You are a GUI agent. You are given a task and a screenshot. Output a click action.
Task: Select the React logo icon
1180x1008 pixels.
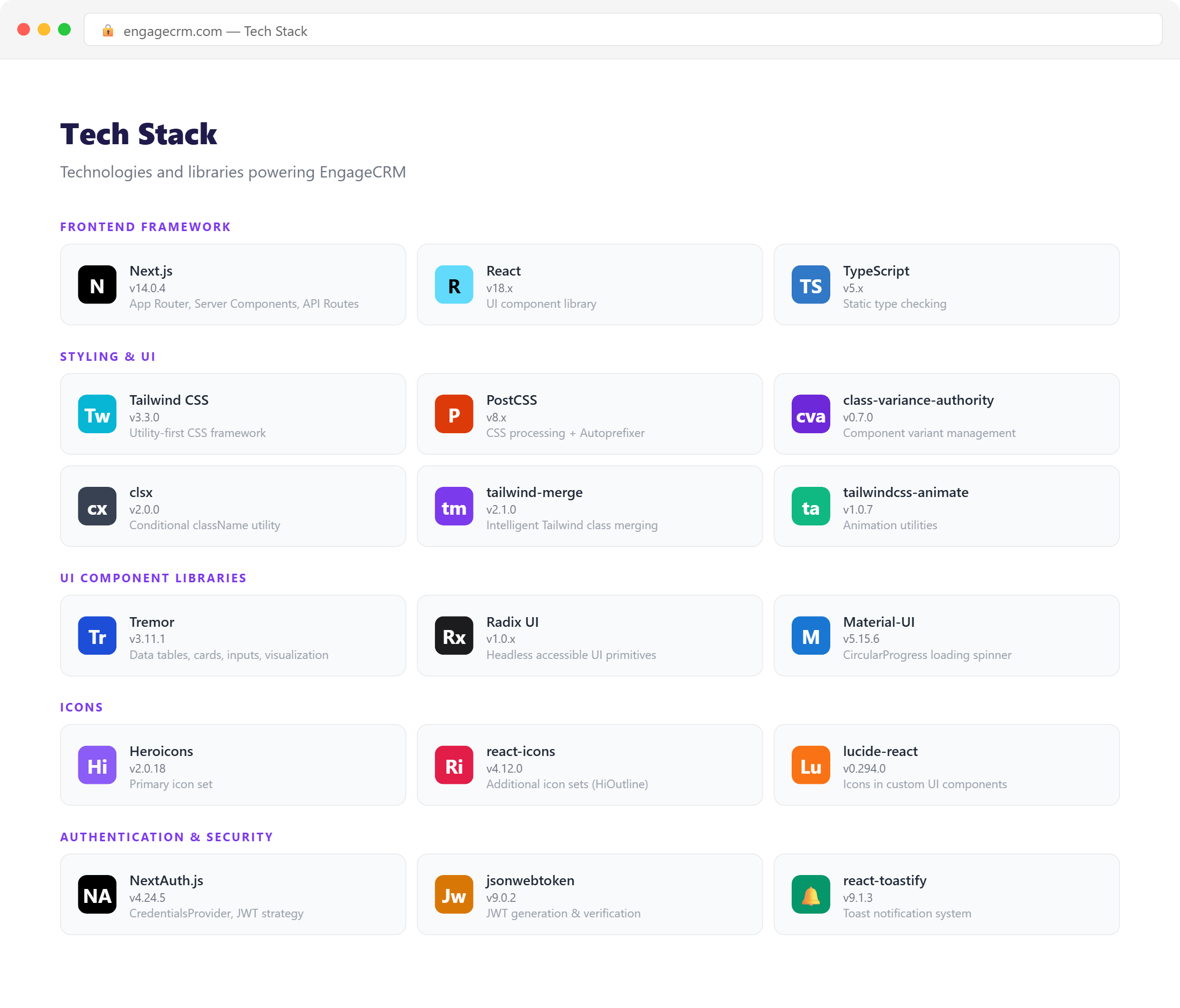[453, 285]
